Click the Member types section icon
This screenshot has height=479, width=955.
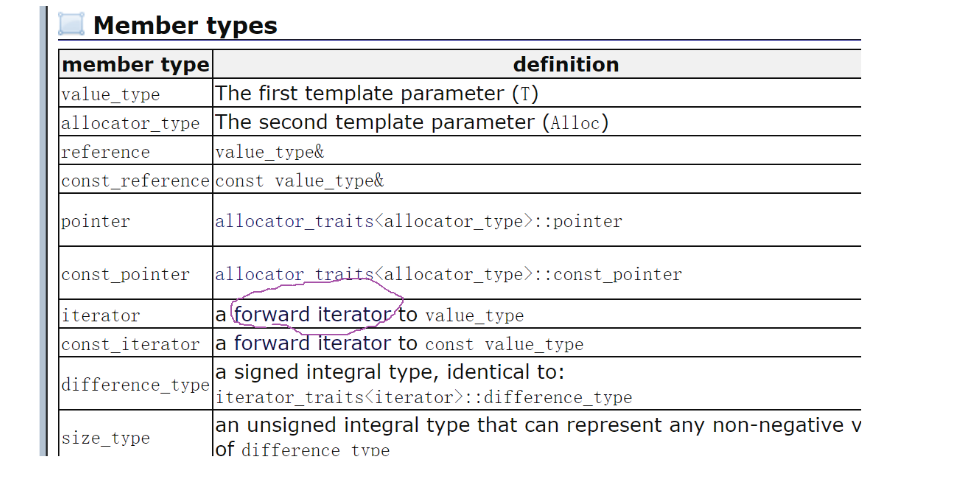click(72, 25)
